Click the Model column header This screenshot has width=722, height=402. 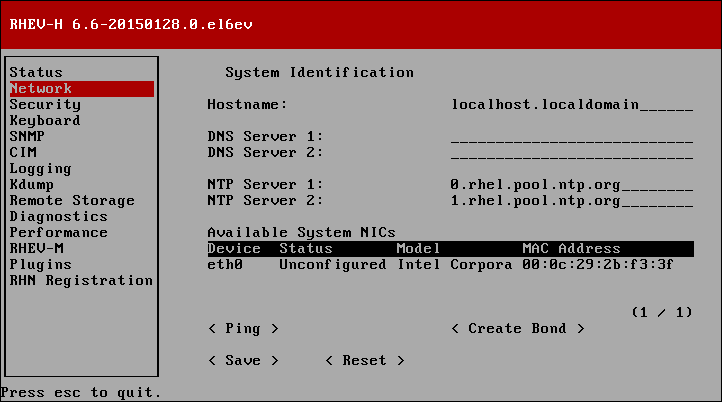[418, 249]
